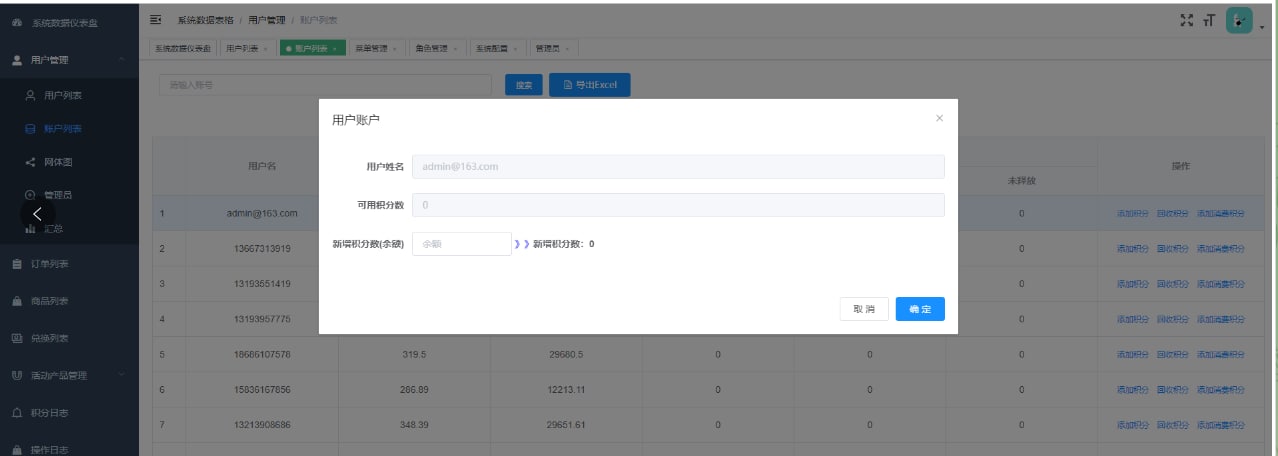This screenshot has height=456, width=1278.
Task: Switch to the 管理员 tab
Action: [x=552, y=48]
